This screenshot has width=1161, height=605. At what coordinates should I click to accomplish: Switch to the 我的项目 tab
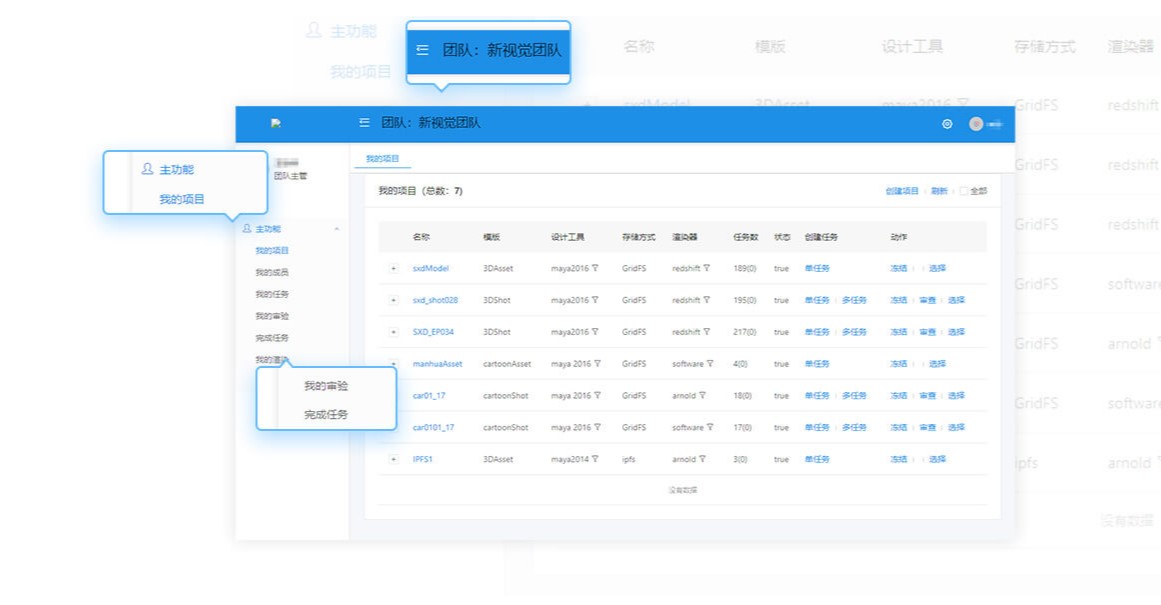pyautogui.click(x=382, y=159)
